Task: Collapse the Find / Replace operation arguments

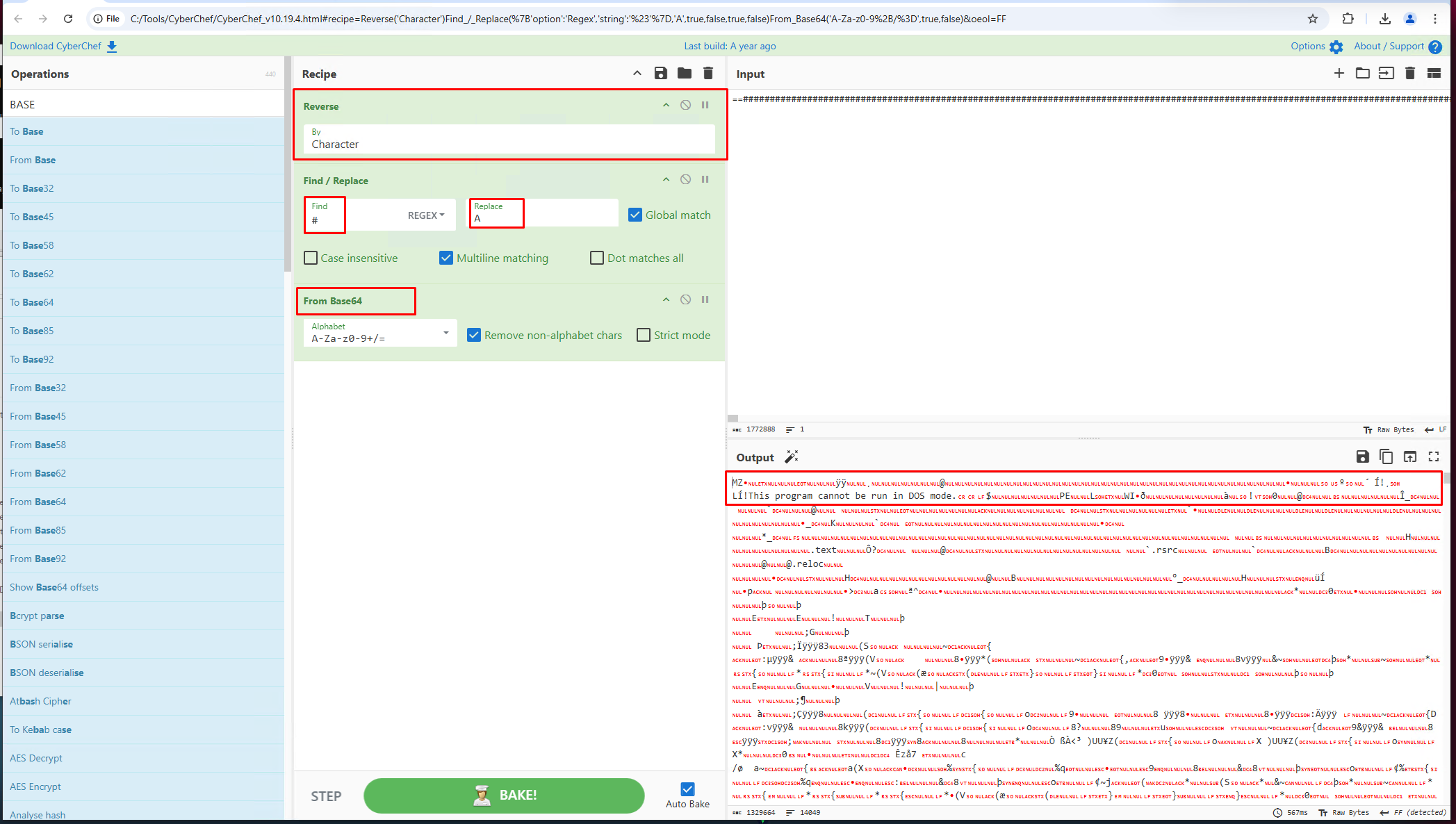Action: (666, 180)
